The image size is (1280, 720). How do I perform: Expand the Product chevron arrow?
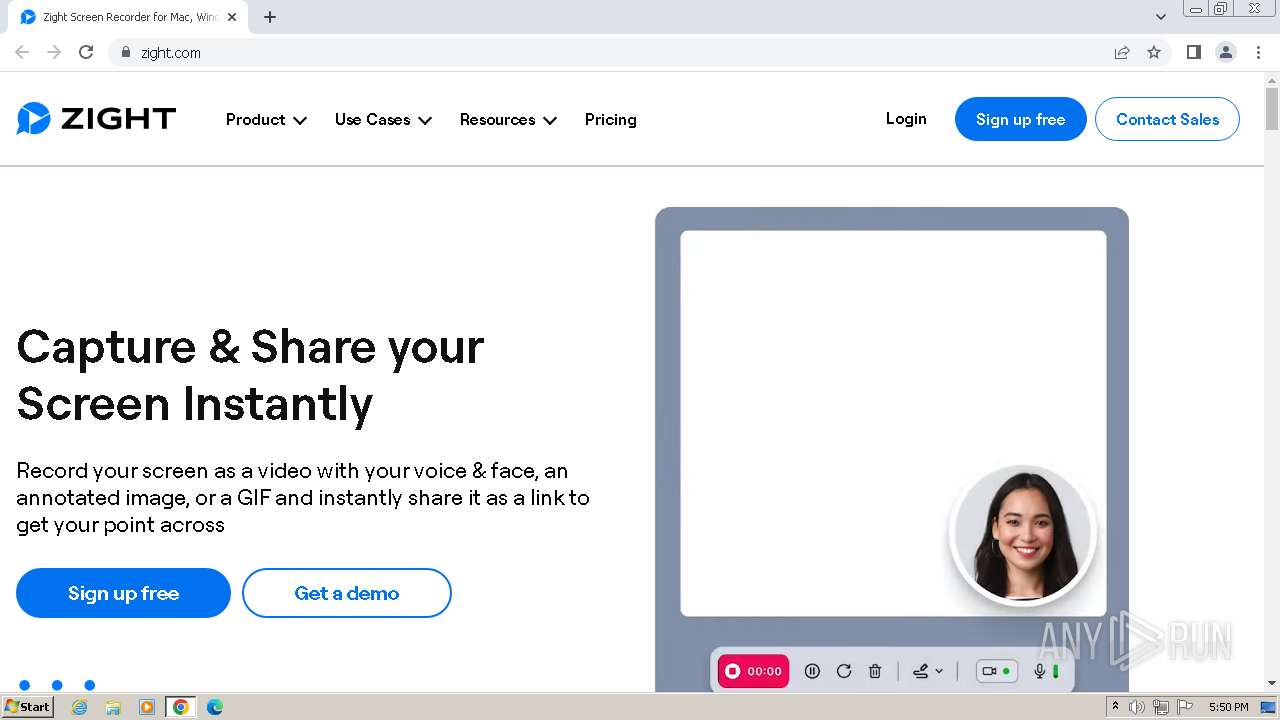[x=300, y=120]
